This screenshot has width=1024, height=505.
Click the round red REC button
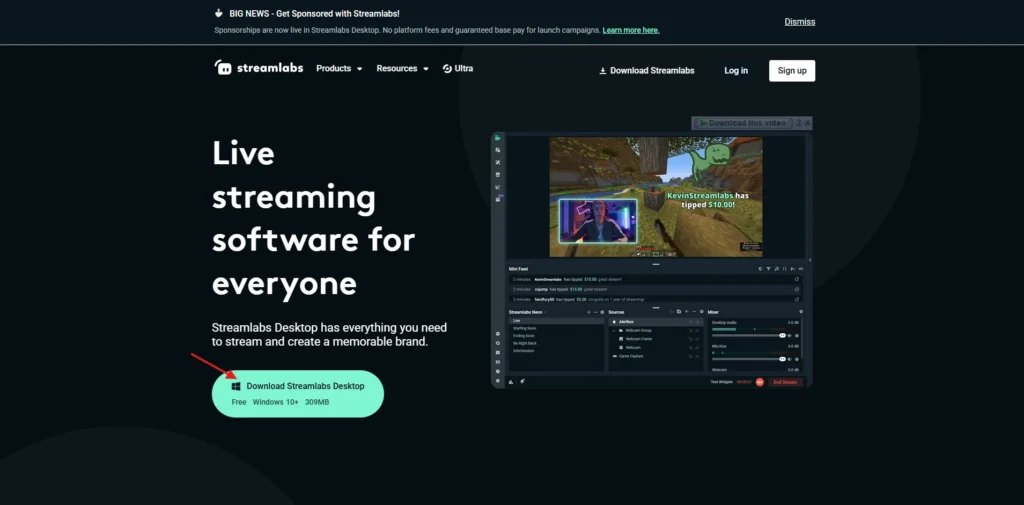pyautogui.click(x=760, y=382)
